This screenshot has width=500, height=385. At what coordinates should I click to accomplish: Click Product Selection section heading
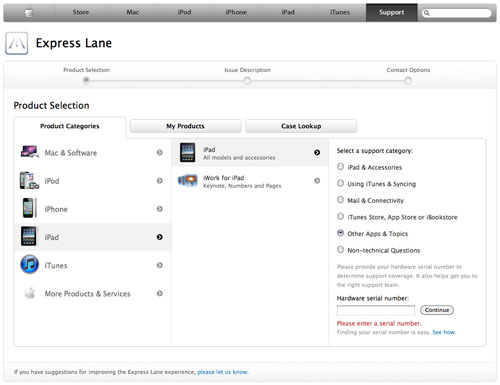point(51,105)
